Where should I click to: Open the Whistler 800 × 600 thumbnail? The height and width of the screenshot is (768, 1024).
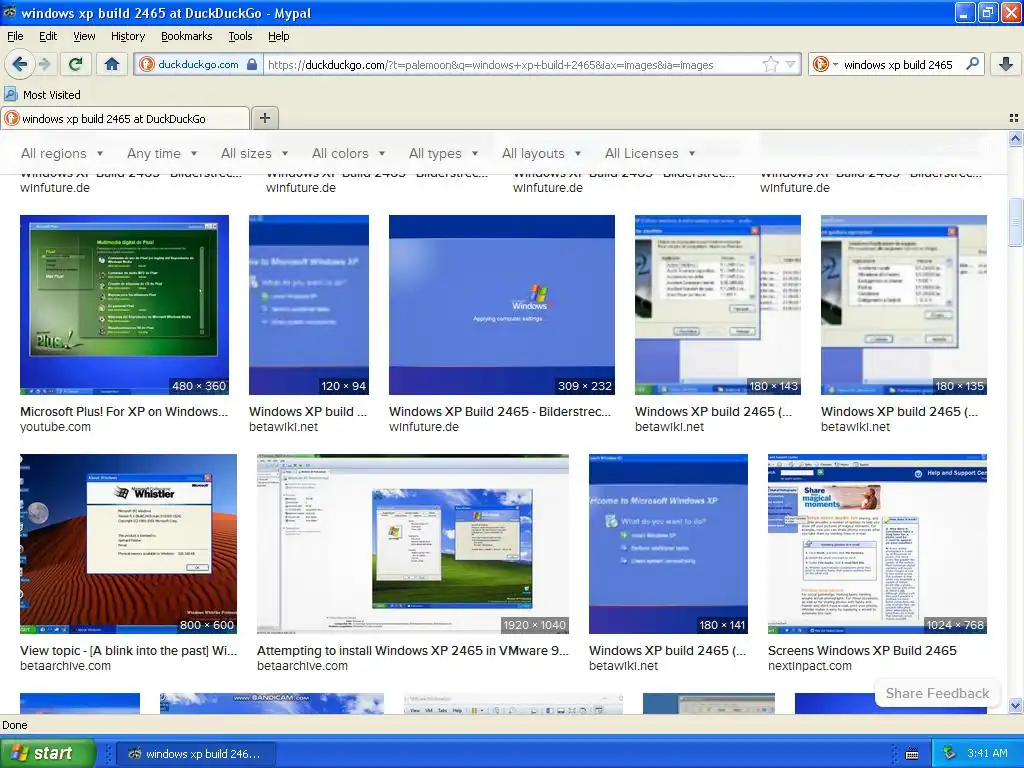click(x=128, y=543)
